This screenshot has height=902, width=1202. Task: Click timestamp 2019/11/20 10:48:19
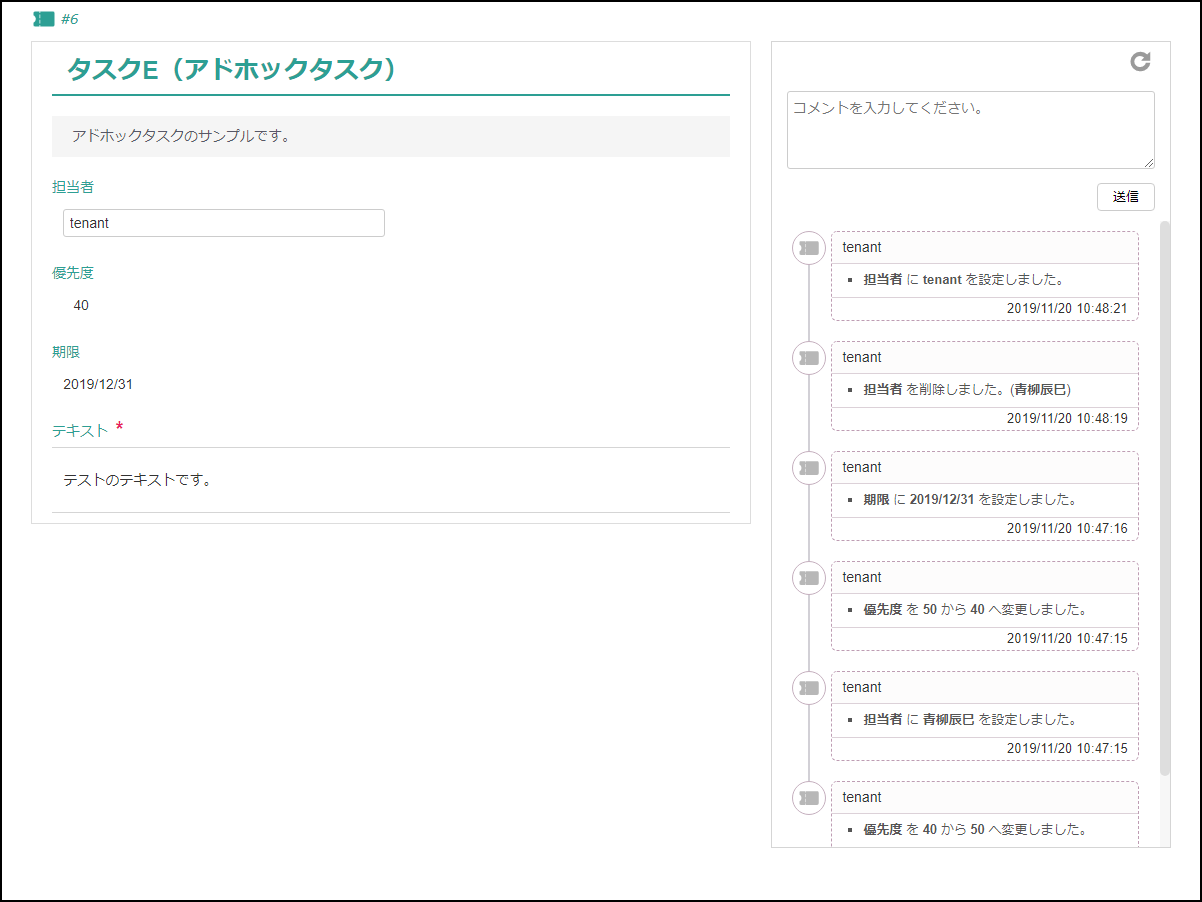[1067, 418]
